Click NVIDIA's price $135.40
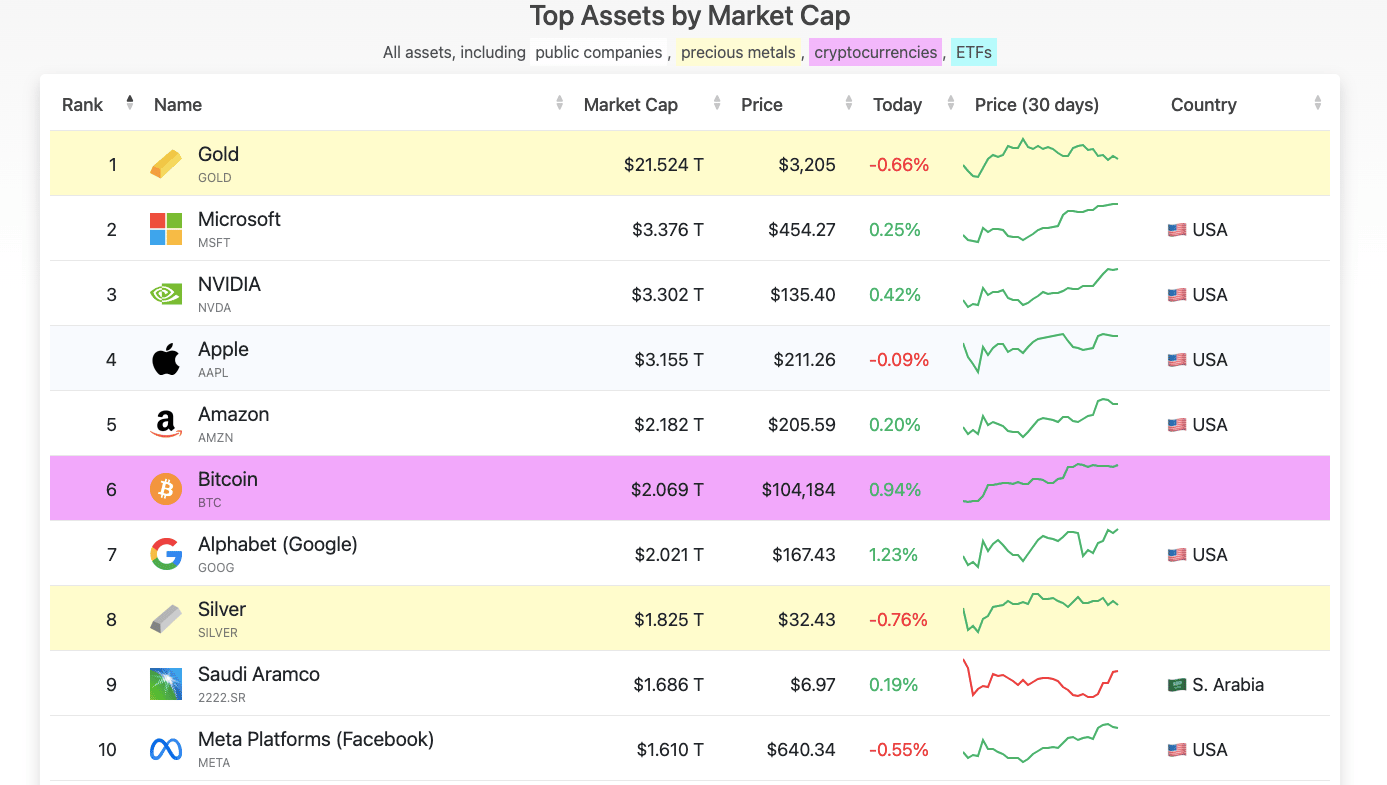 [x=803, y=295]
